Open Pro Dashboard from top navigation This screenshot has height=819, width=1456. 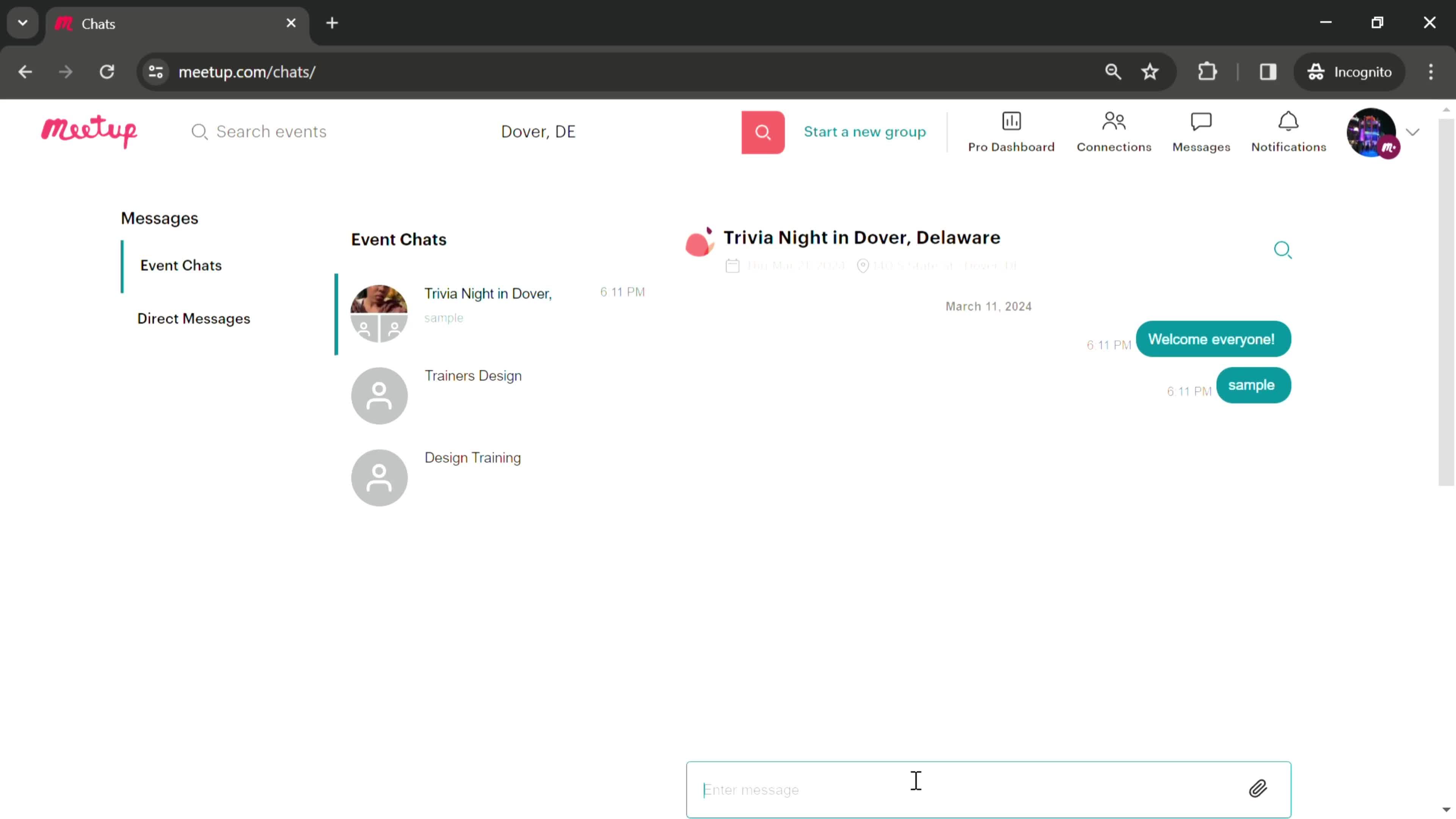pyautogui.click(x=1011, y=131)
